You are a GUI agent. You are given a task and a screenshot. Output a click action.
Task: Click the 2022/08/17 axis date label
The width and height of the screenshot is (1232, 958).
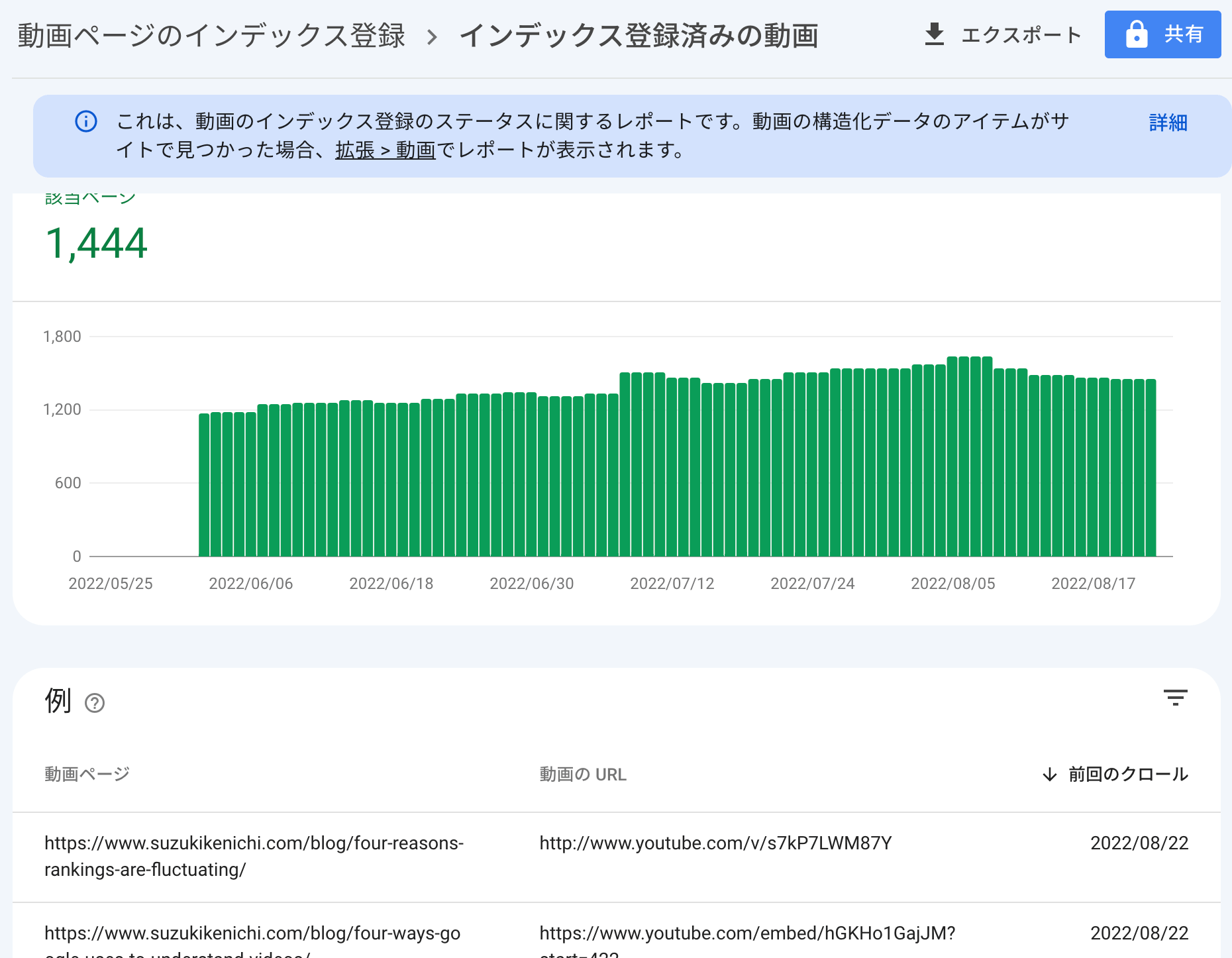1093,584
